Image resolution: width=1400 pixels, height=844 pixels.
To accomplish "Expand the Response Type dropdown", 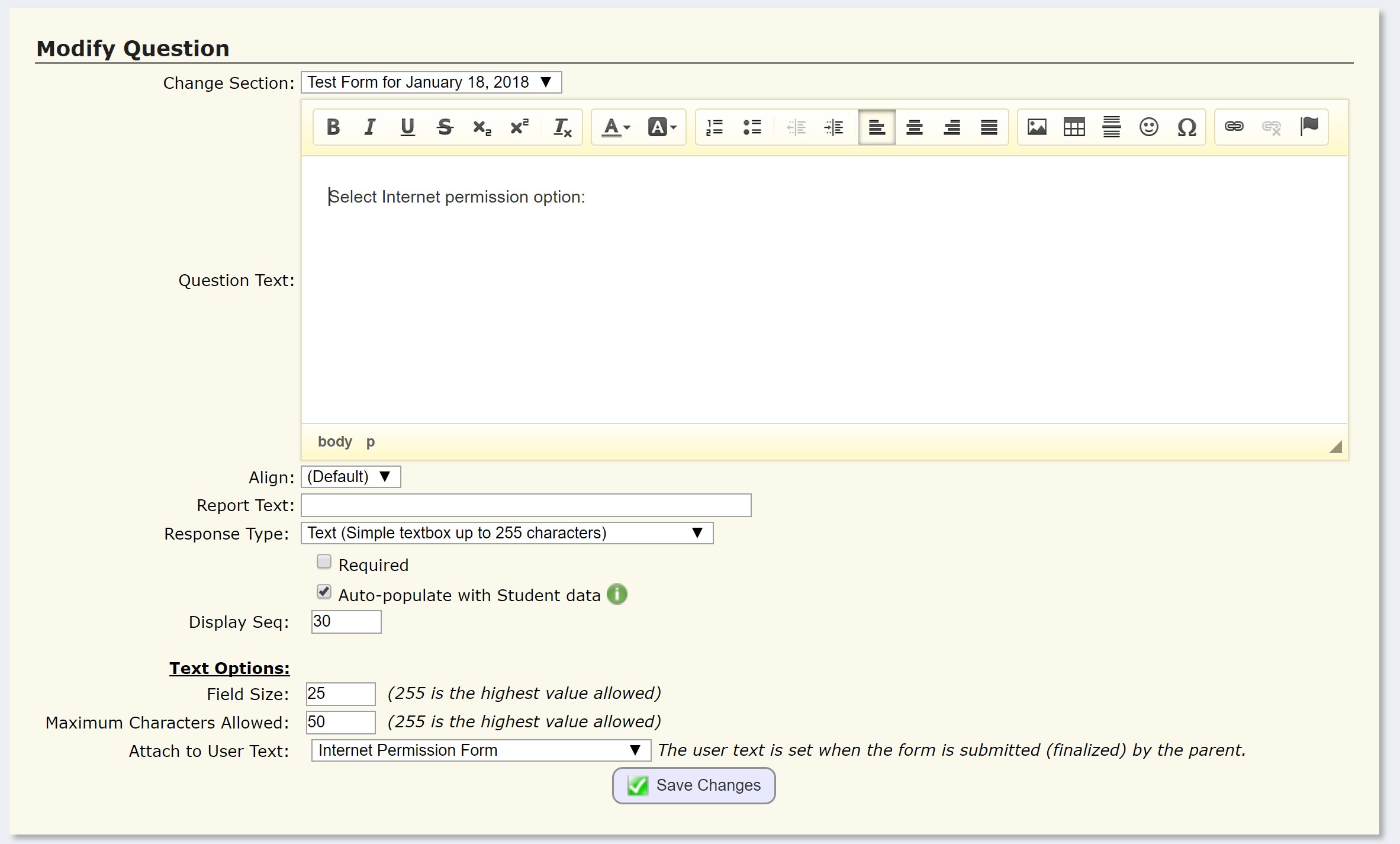I will coord(507,533).
